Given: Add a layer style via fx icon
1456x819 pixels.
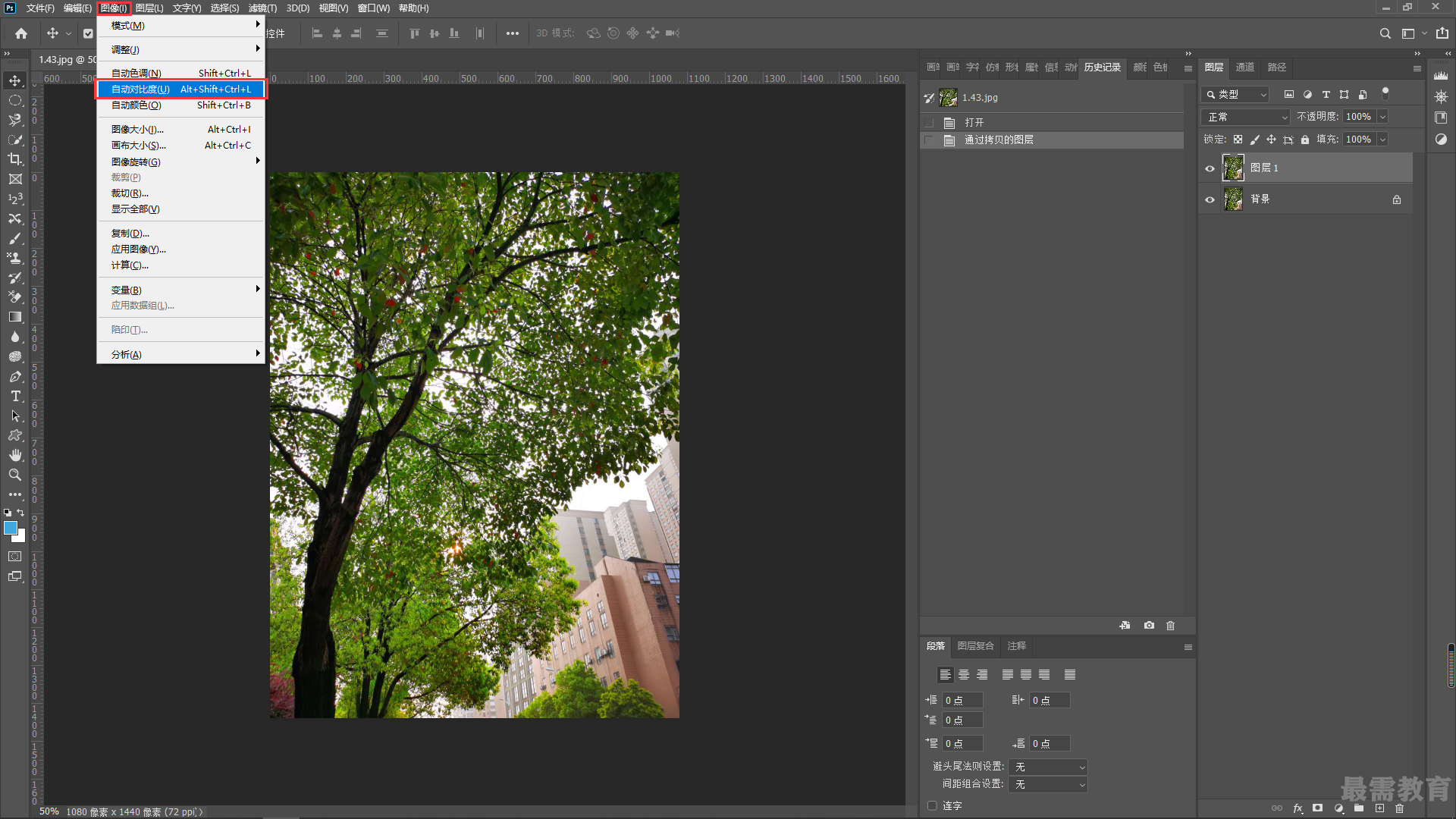Looking at the screenshot, I should pyautogui.click(x=1298, y=808).
